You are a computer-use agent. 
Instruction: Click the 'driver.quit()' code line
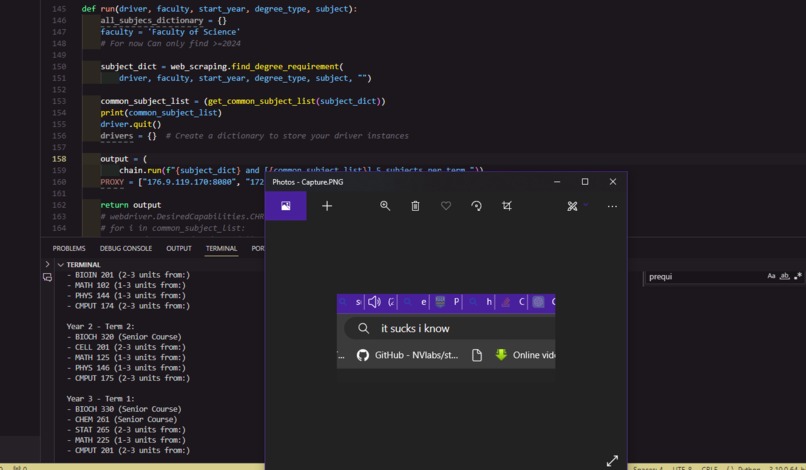[x=131, y=124]
